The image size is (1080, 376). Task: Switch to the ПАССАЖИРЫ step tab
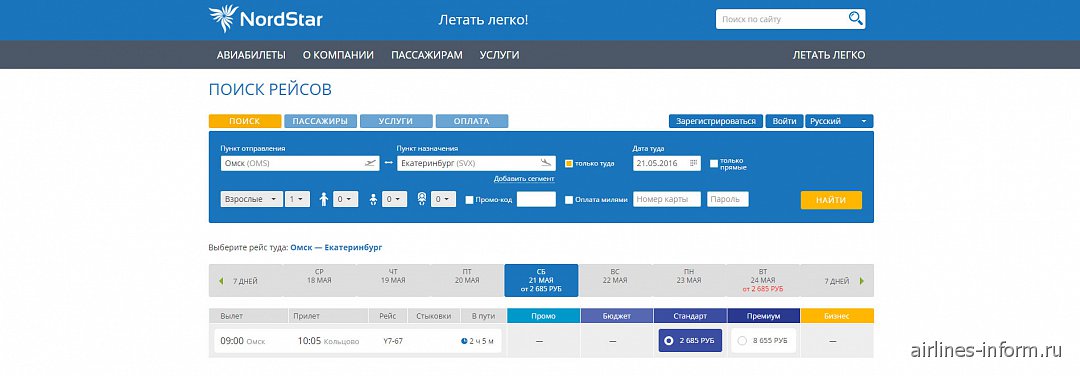320,121
